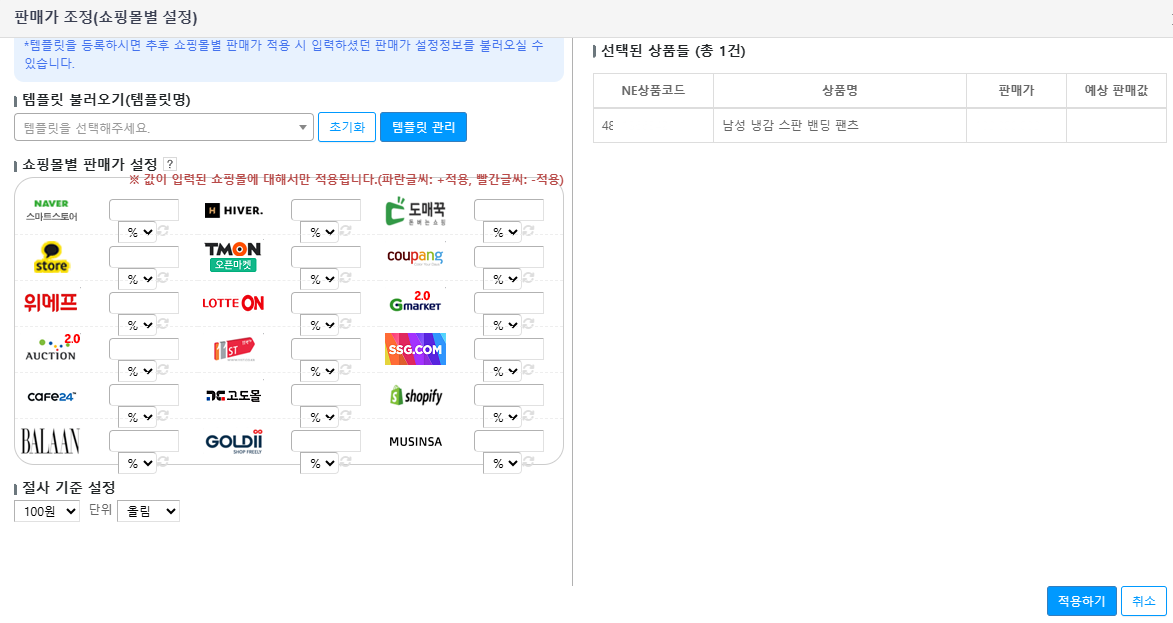
Task: Click the Naver Smartstore price input field
Action: click(x=144, y=210)
